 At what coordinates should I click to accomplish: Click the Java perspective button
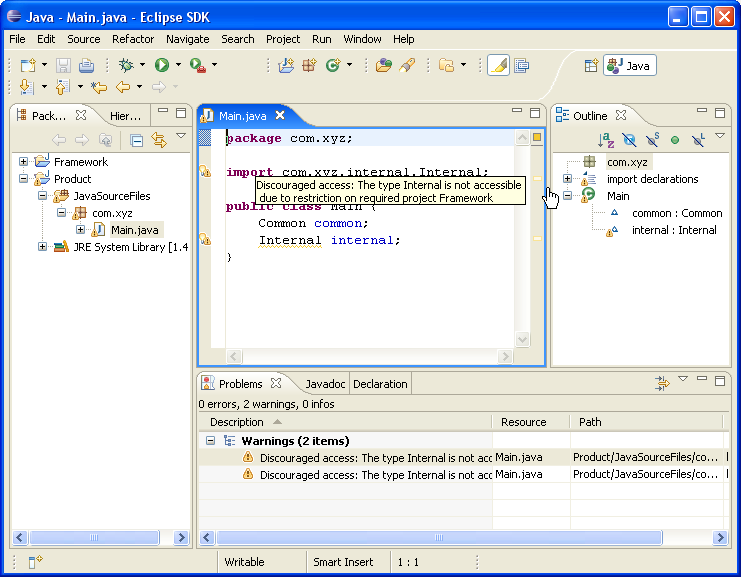click(x=629, y=66)
